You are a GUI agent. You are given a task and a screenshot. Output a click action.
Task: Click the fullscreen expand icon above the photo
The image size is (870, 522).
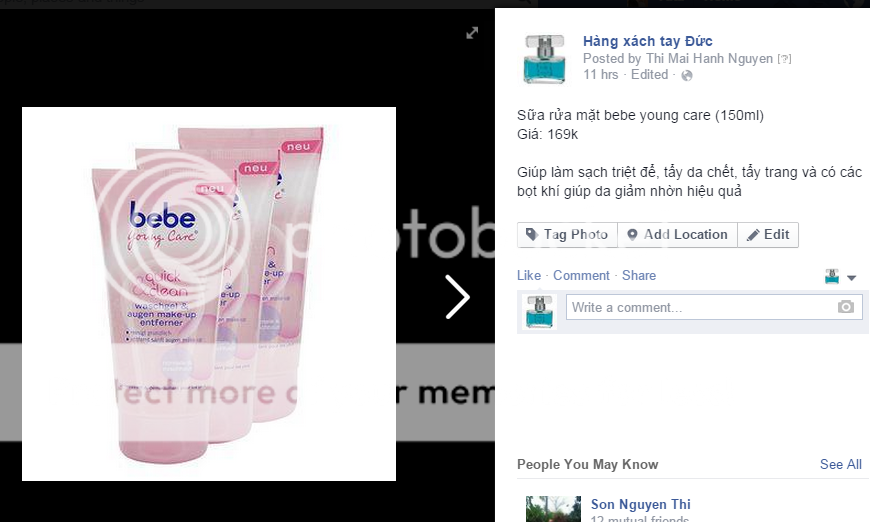tap(472, 33)
